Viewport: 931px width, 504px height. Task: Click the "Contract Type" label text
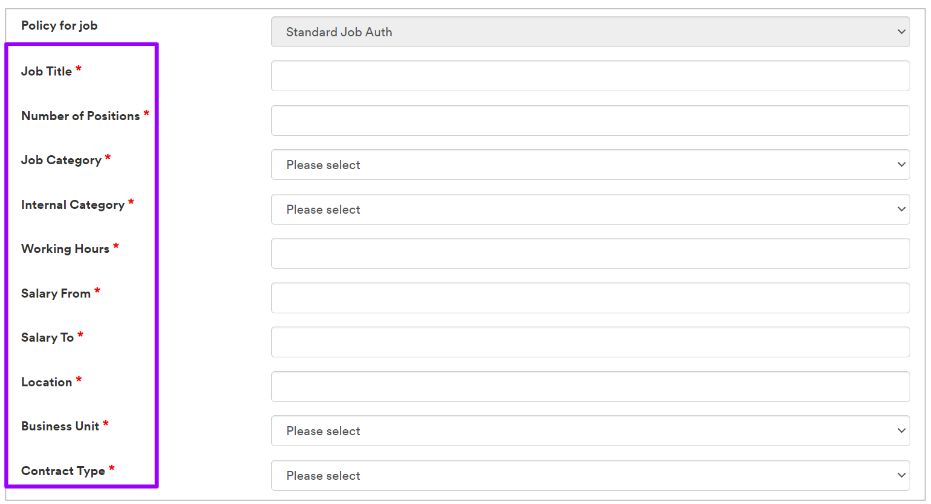tap(63, 471)
